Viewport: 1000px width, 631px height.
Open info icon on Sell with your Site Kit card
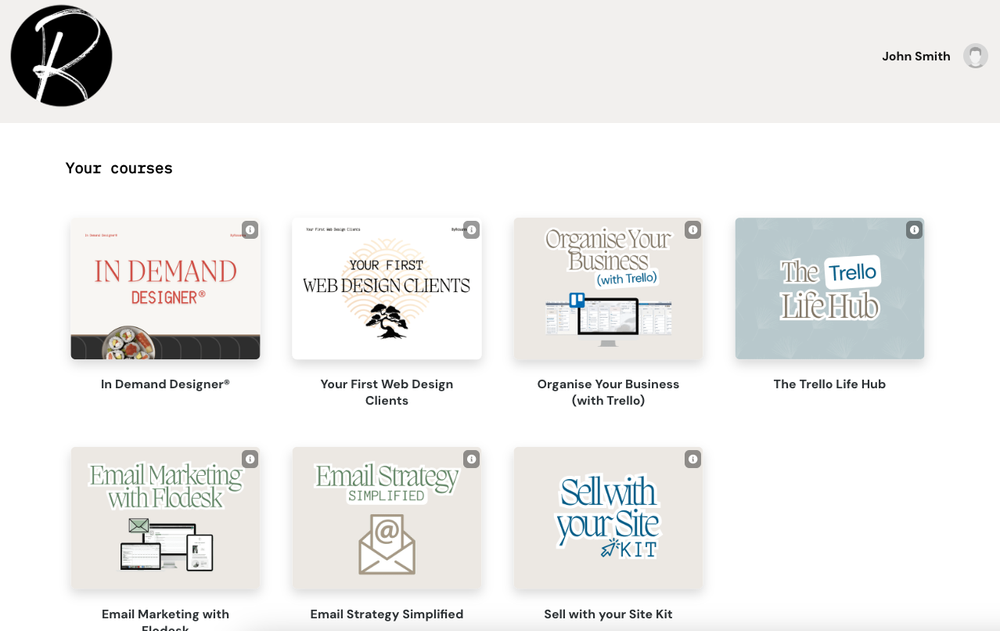(x=693, y=459)
